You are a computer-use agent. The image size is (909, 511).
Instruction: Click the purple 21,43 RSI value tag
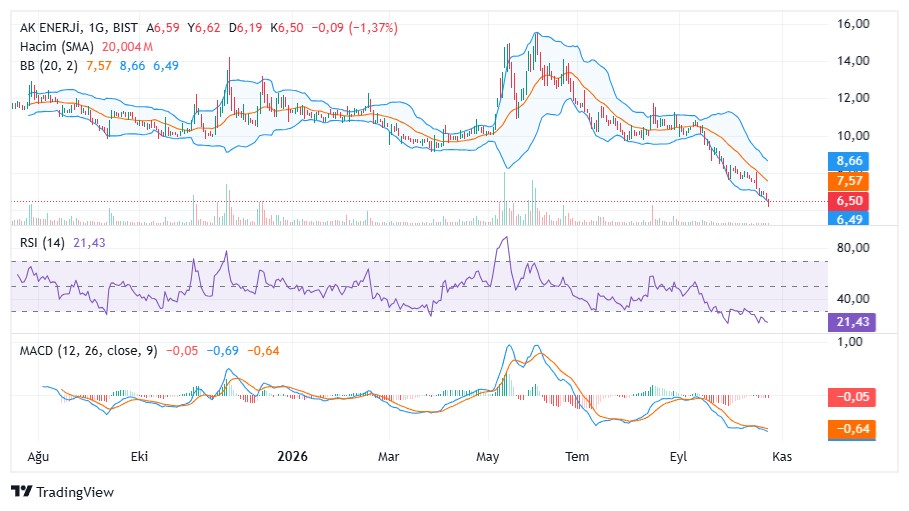pyautogui.click(x=852, y=321)
